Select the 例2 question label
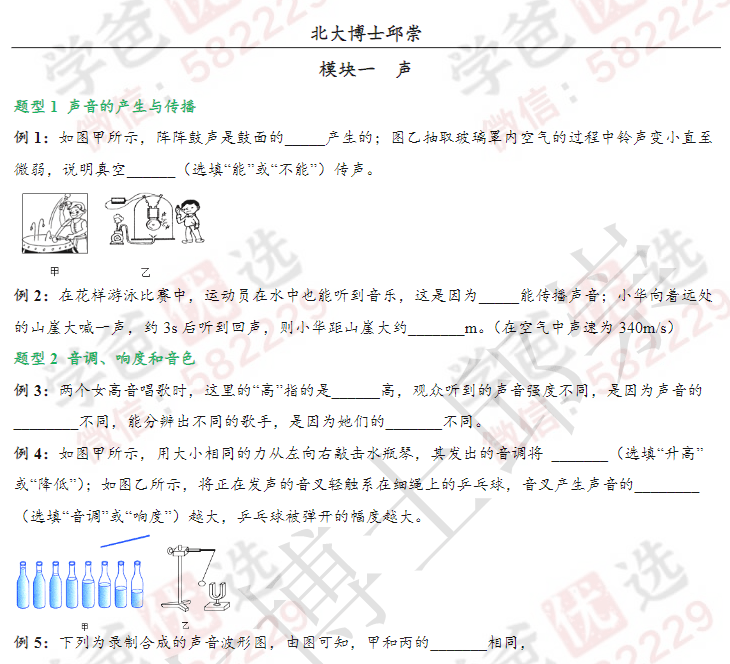Image resolution: width=730 pixels, height=664 pixels. [x=31, y=295]
